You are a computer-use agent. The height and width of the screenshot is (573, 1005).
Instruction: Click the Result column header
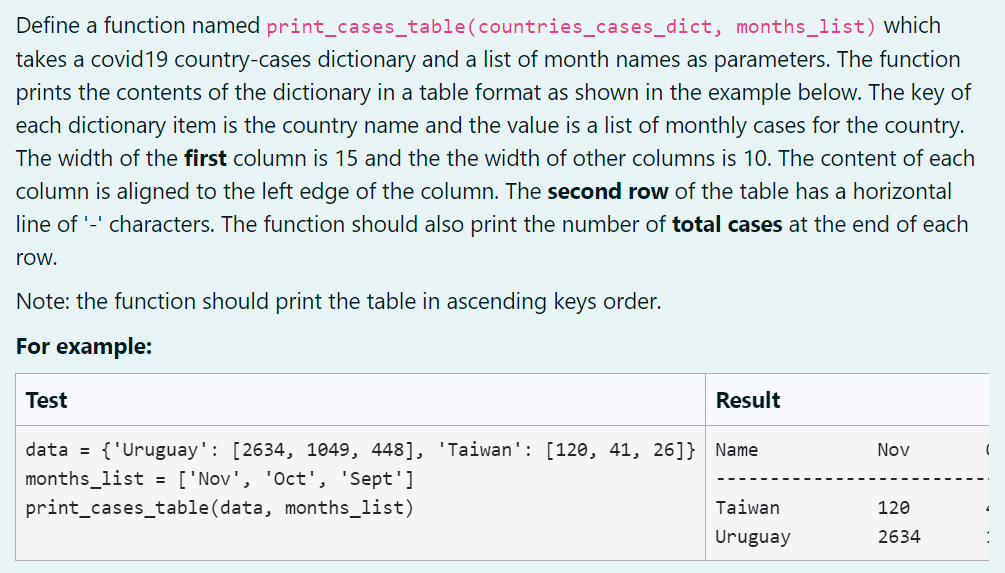tap(747, 400)
